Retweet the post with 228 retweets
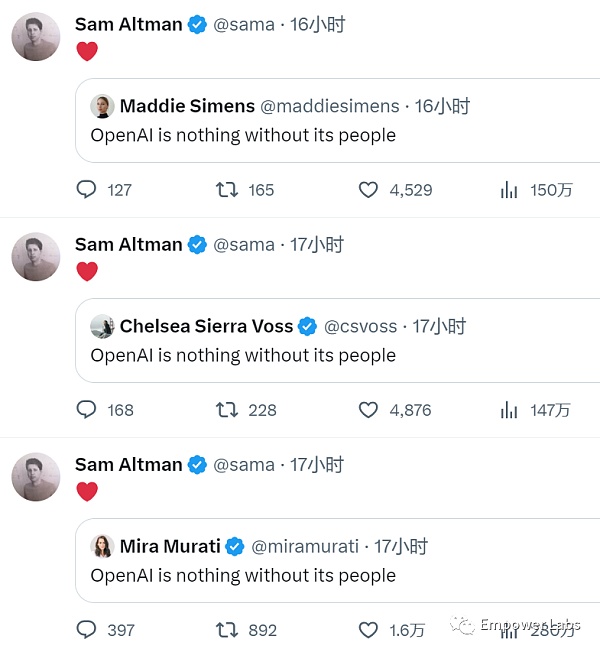 [x=227, y=410]
